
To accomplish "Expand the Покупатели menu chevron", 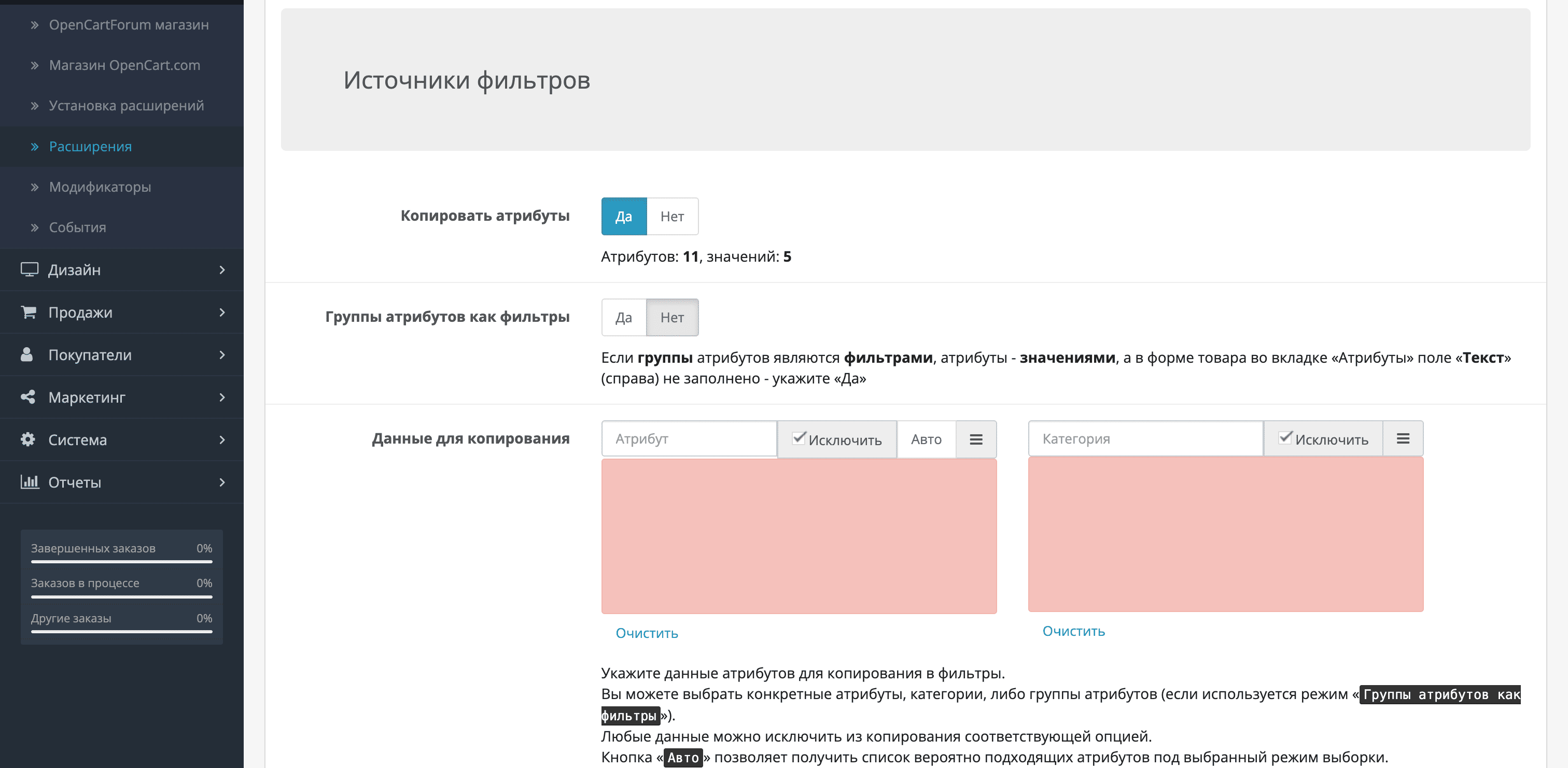I will (x=222, y=355).
